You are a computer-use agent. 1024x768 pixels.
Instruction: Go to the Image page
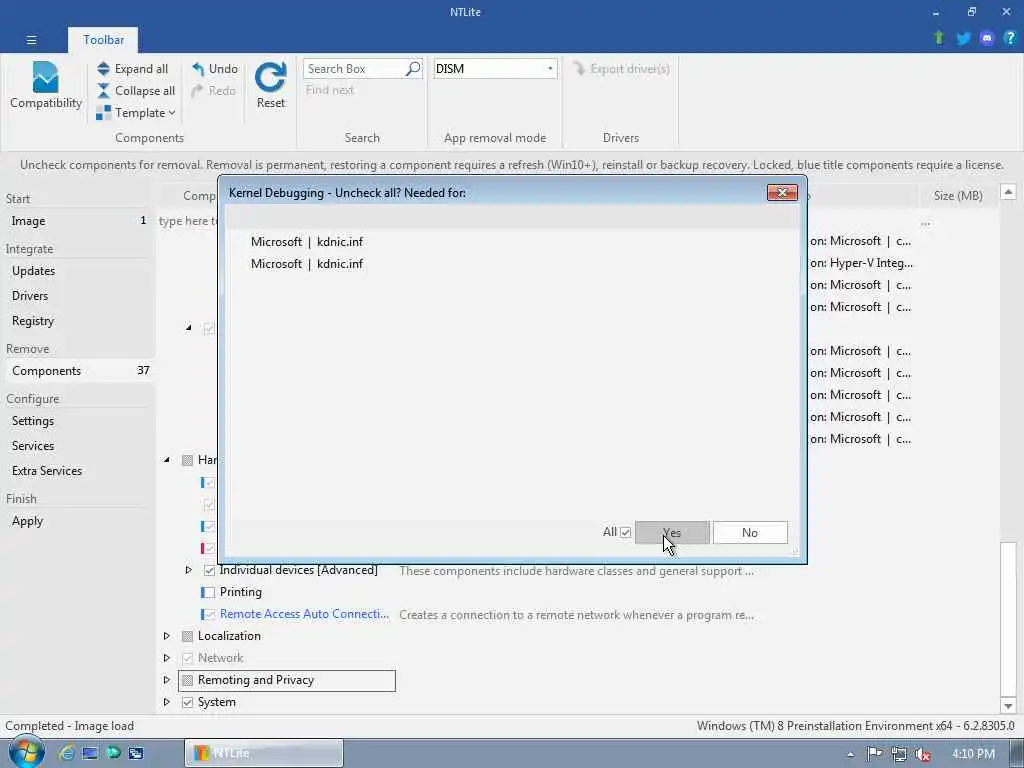78,221
